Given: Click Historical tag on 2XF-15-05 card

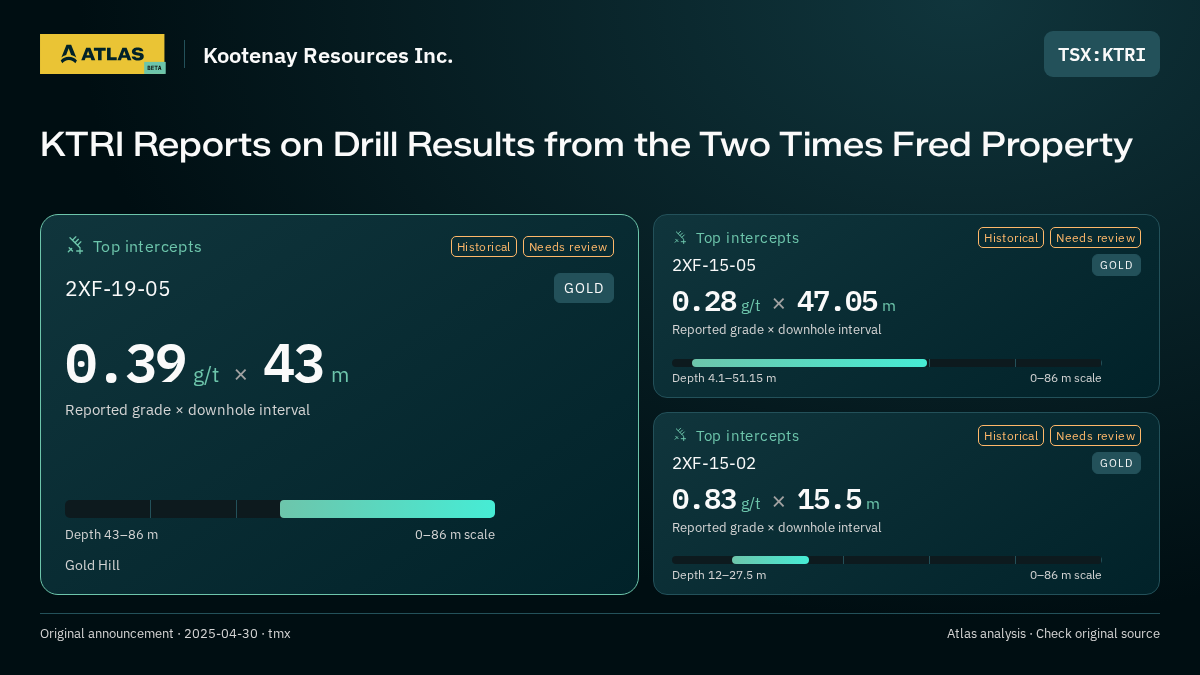Looking at the screenshot, I should [x=1011, y=238].
